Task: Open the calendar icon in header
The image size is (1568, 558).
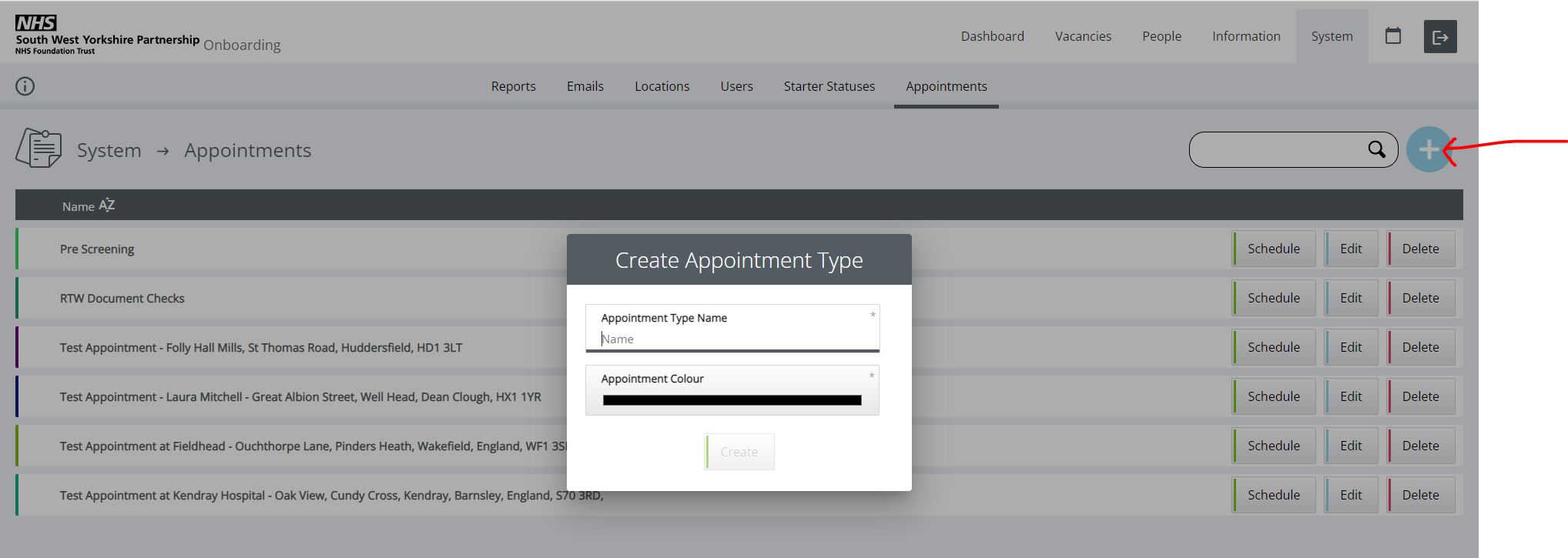Action: point(1392,36)
